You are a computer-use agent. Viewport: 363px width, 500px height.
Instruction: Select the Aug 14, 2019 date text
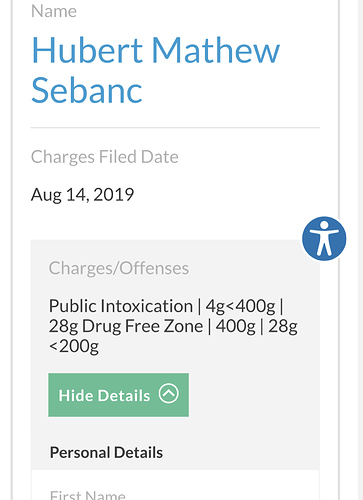[x=82, y=195]
